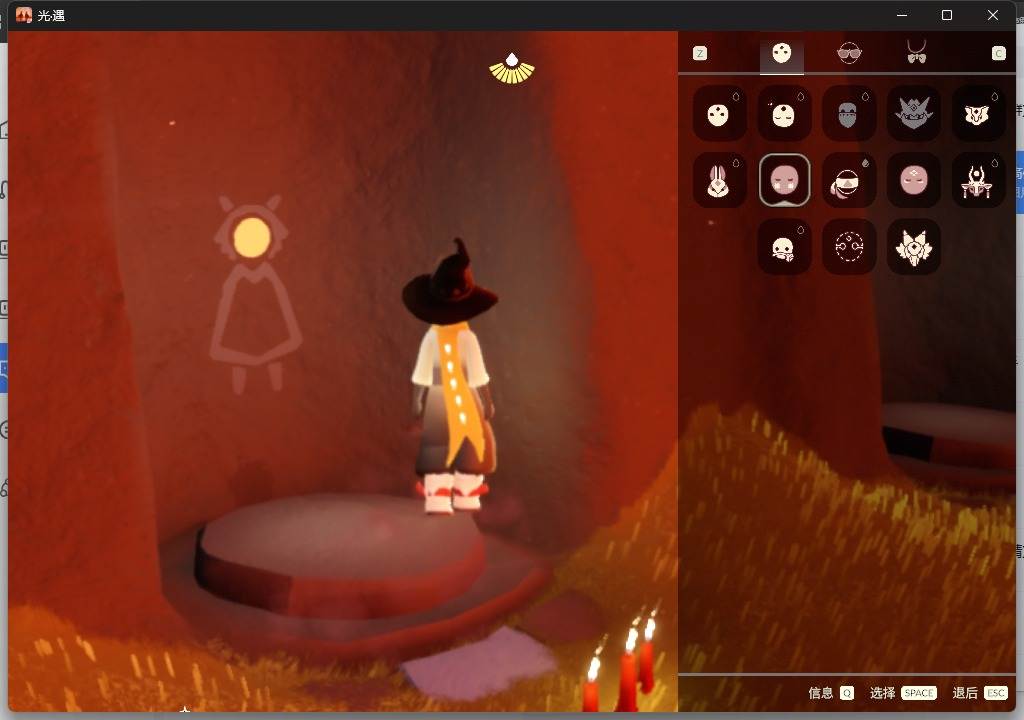
Task: Select the rabbit mask
Action: click(719, 180)
